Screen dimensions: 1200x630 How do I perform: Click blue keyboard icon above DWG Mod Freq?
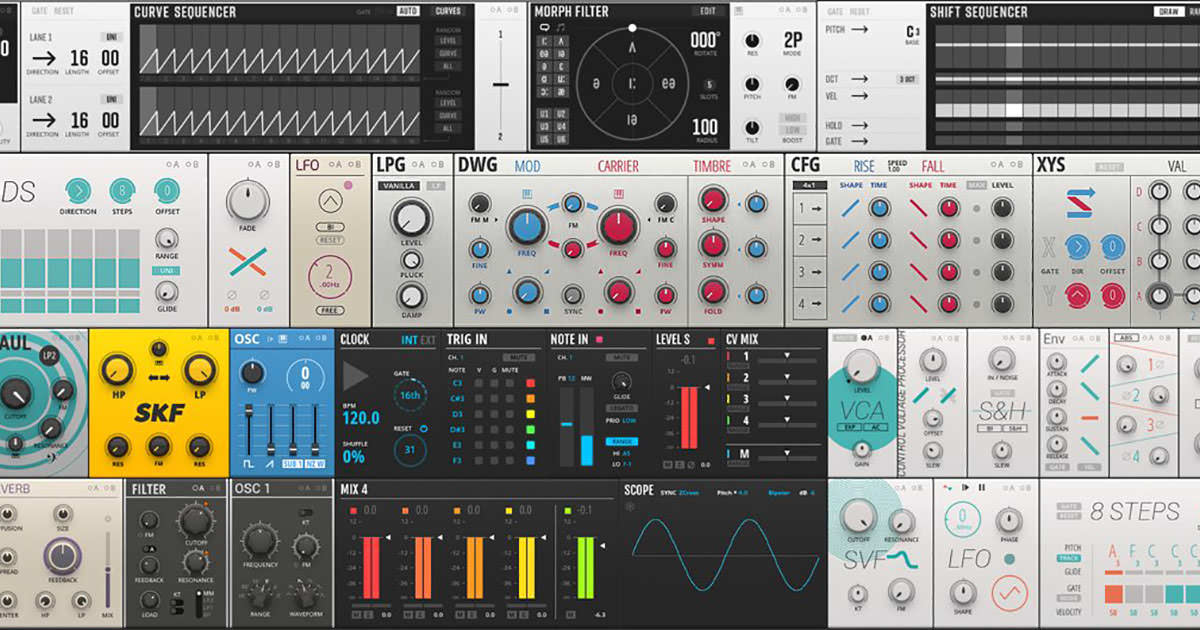pyautogui.click(x=526, y=193)
